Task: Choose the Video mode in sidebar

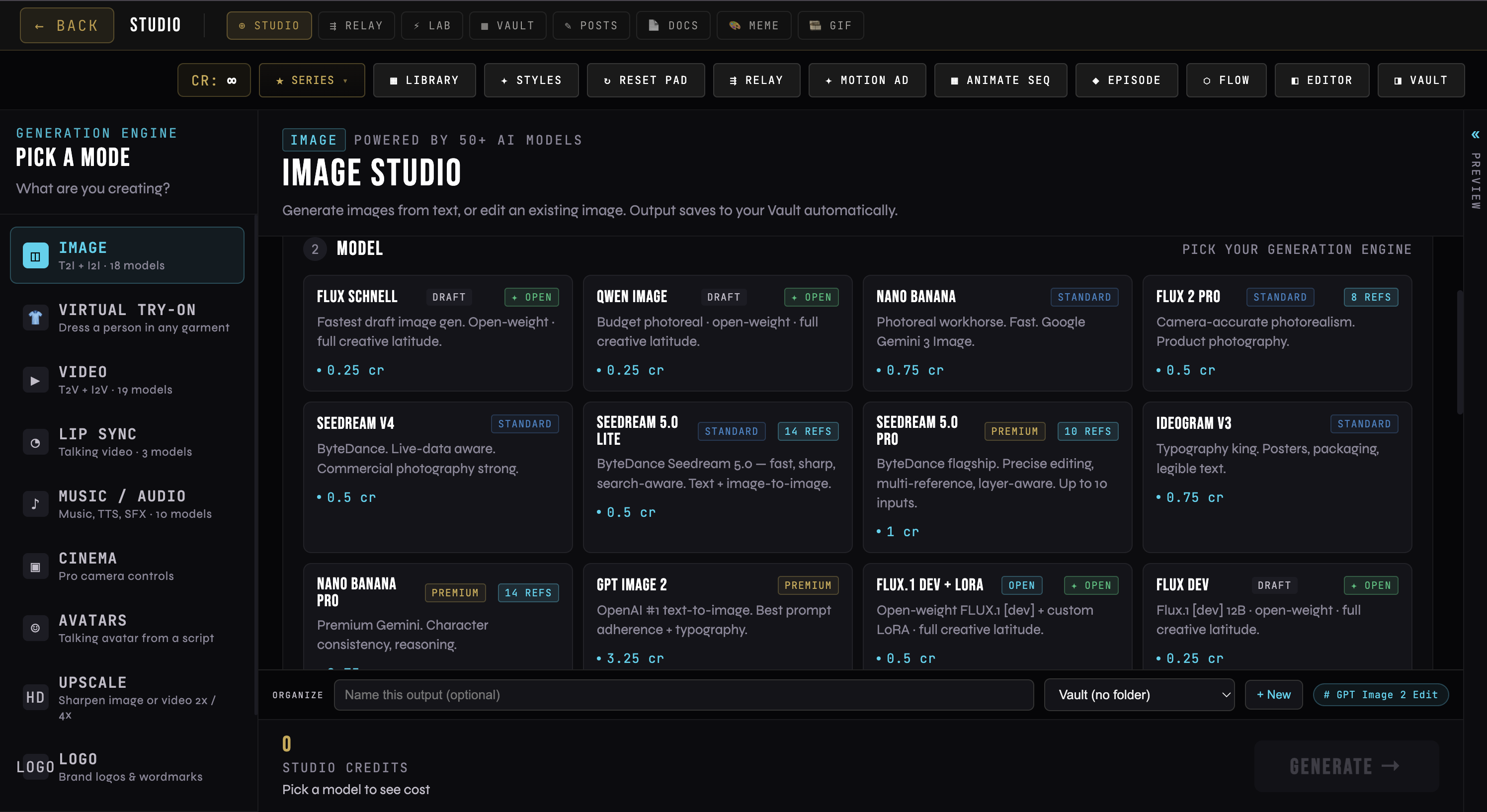Action: [x=127, y=380]
